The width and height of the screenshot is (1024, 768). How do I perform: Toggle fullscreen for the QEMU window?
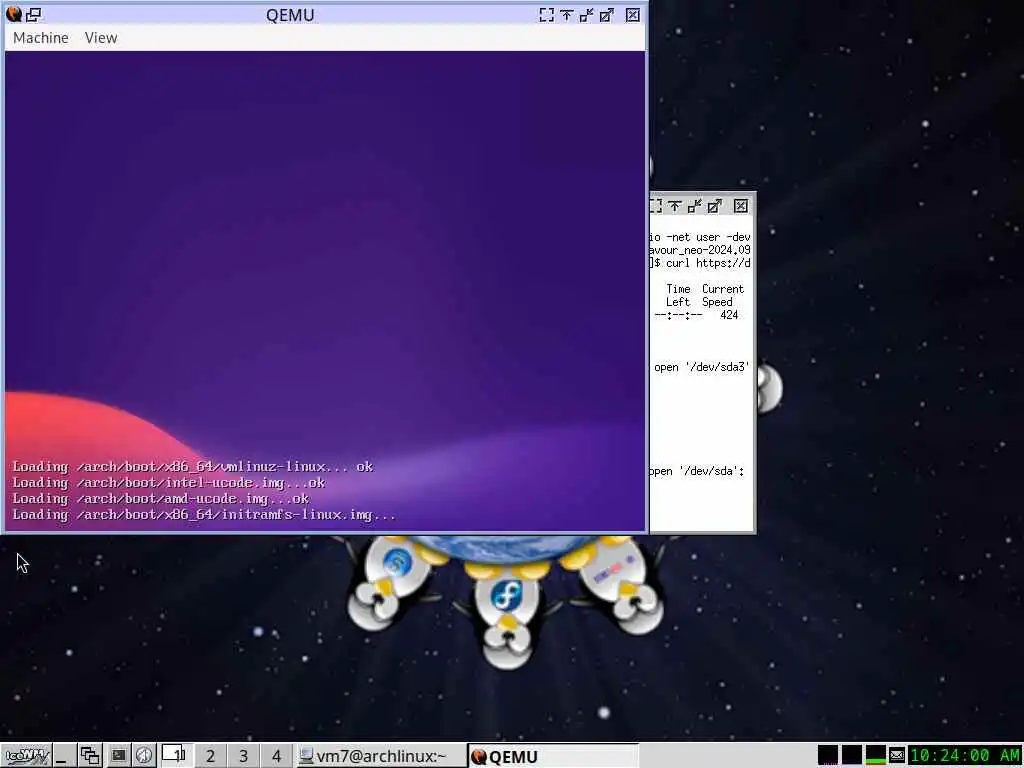(x=546, y=15)
